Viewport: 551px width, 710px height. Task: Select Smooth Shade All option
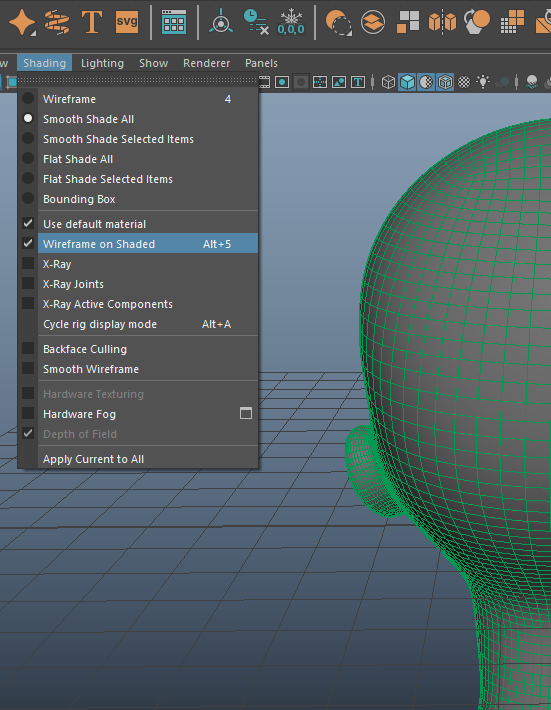138,119
